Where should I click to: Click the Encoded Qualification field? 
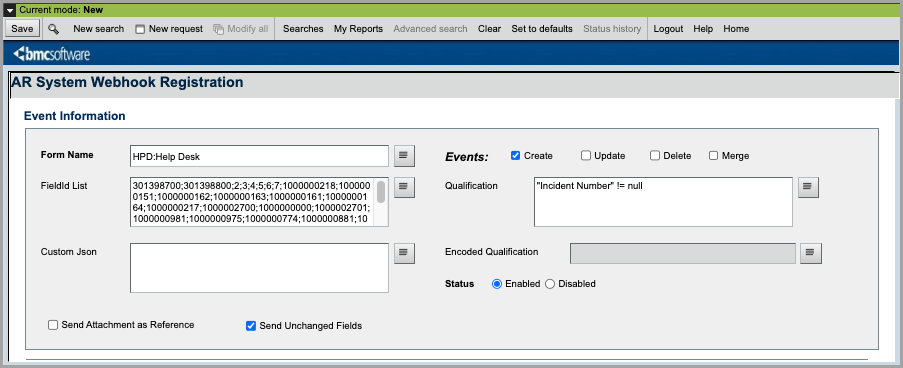[x=682, y=253]
